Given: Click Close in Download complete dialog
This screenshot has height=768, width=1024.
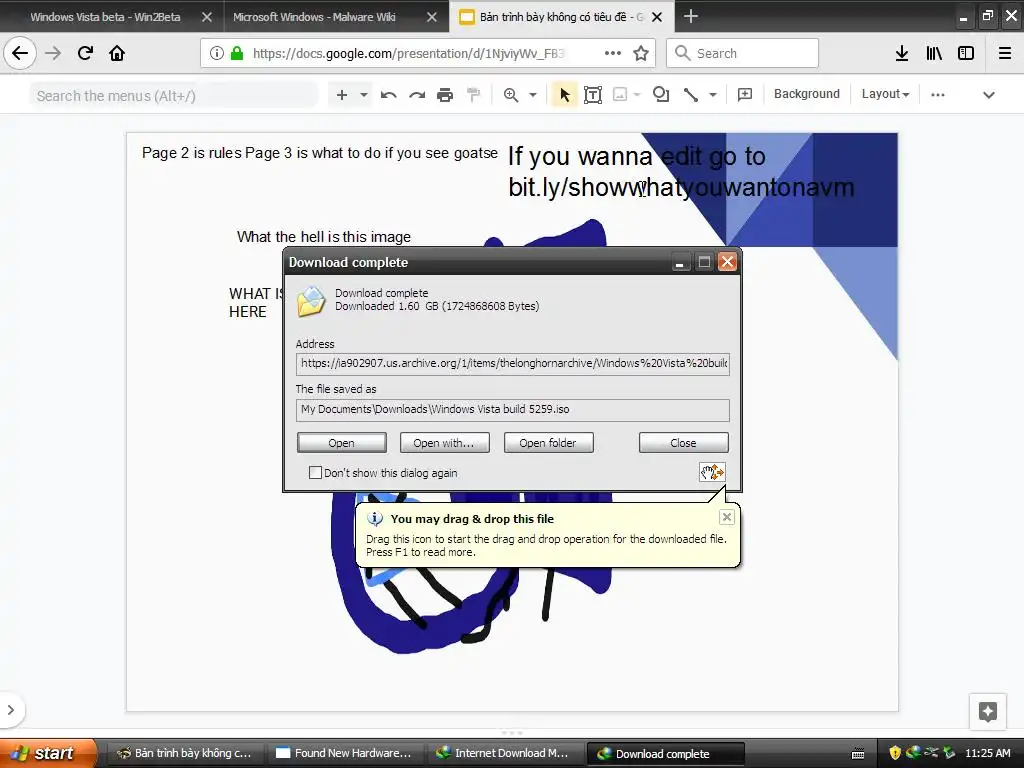Looking at the screenshot, I should point(683,443).
